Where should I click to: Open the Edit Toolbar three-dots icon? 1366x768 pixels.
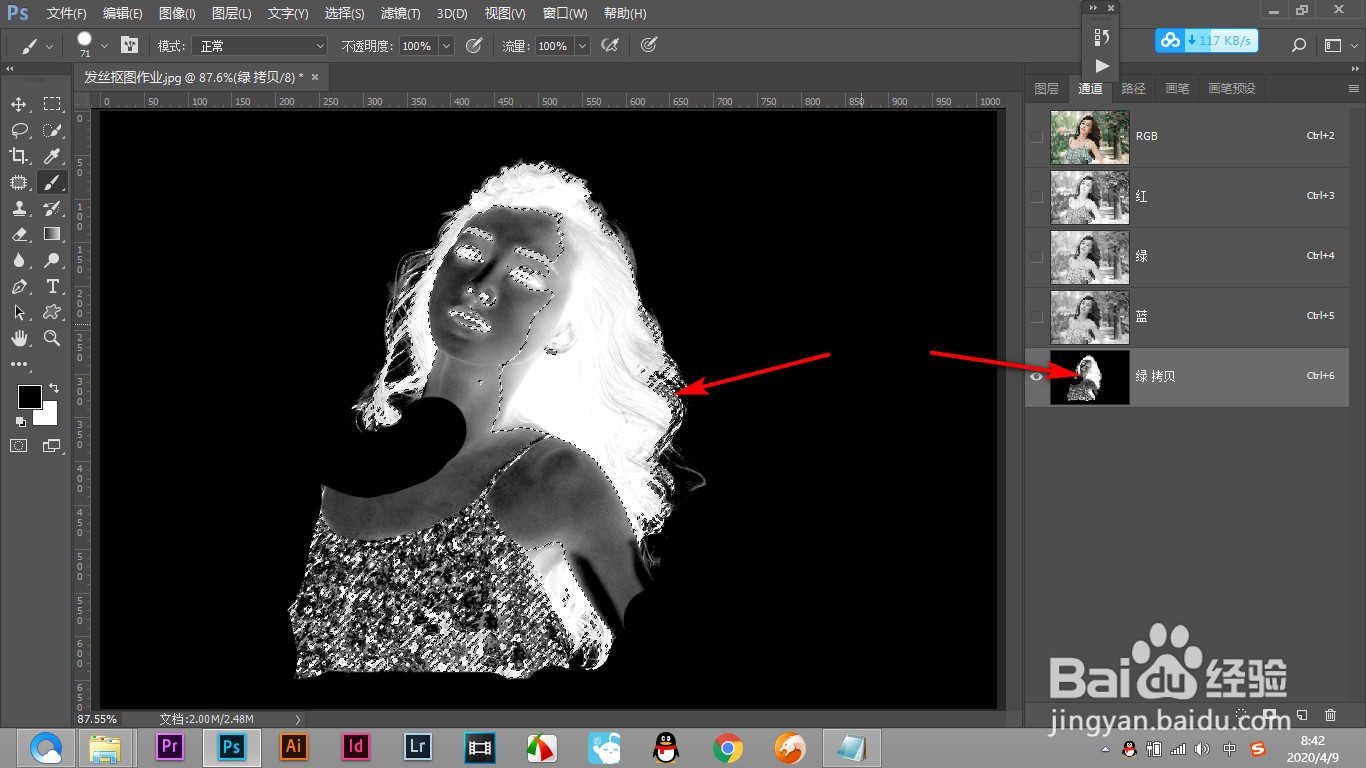(x=19, y=364)
